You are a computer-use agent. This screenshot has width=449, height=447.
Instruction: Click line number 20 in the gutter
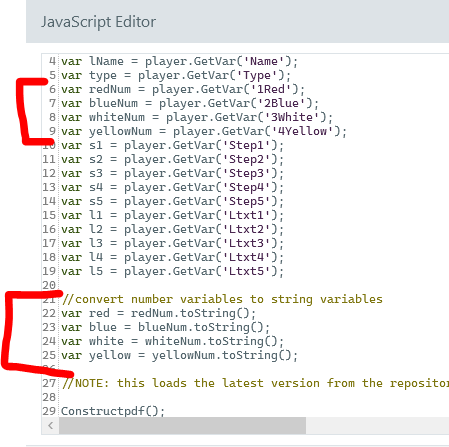[x=49, y=285]
